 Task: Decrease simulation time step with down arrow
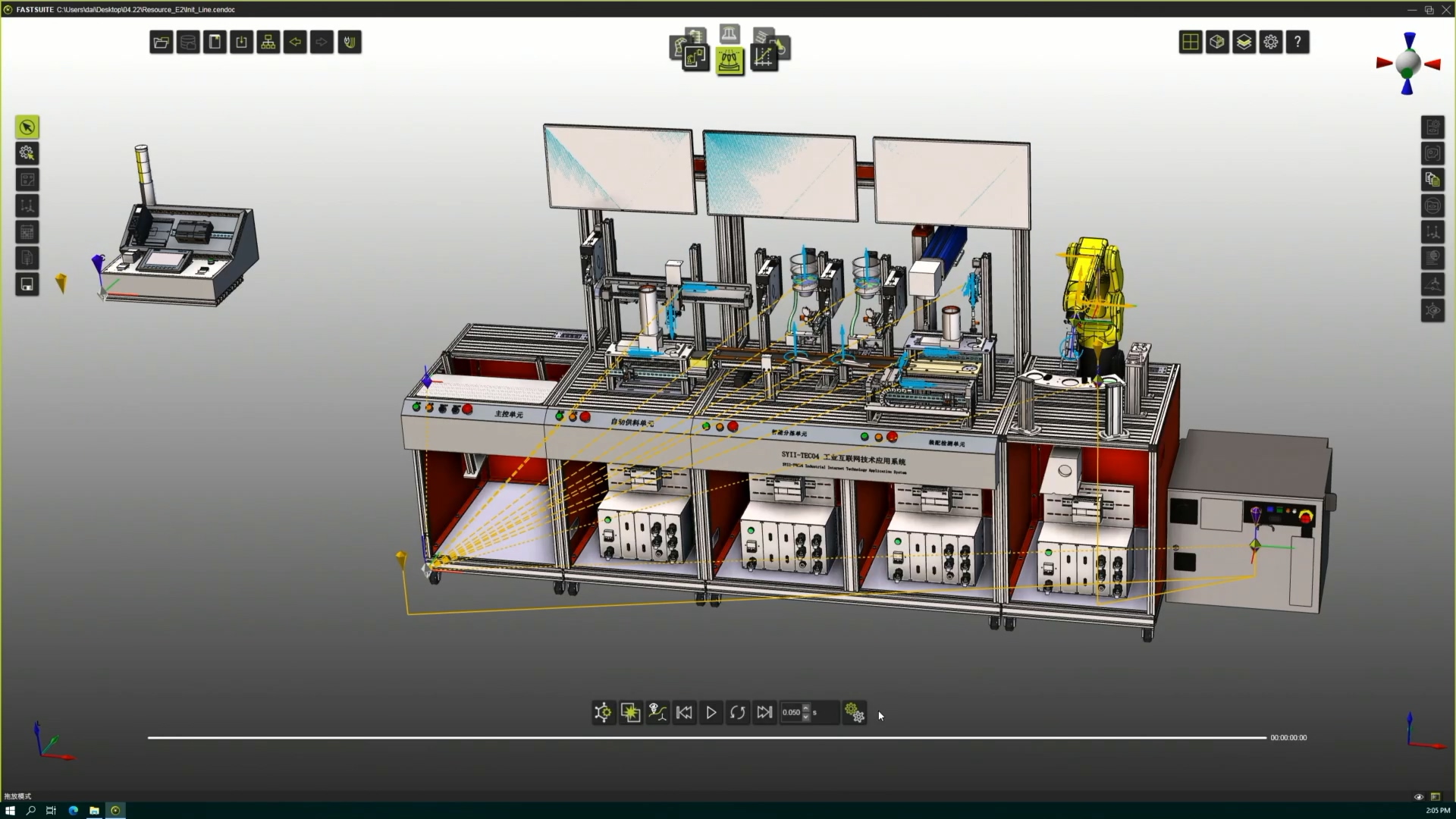(805, 717)
